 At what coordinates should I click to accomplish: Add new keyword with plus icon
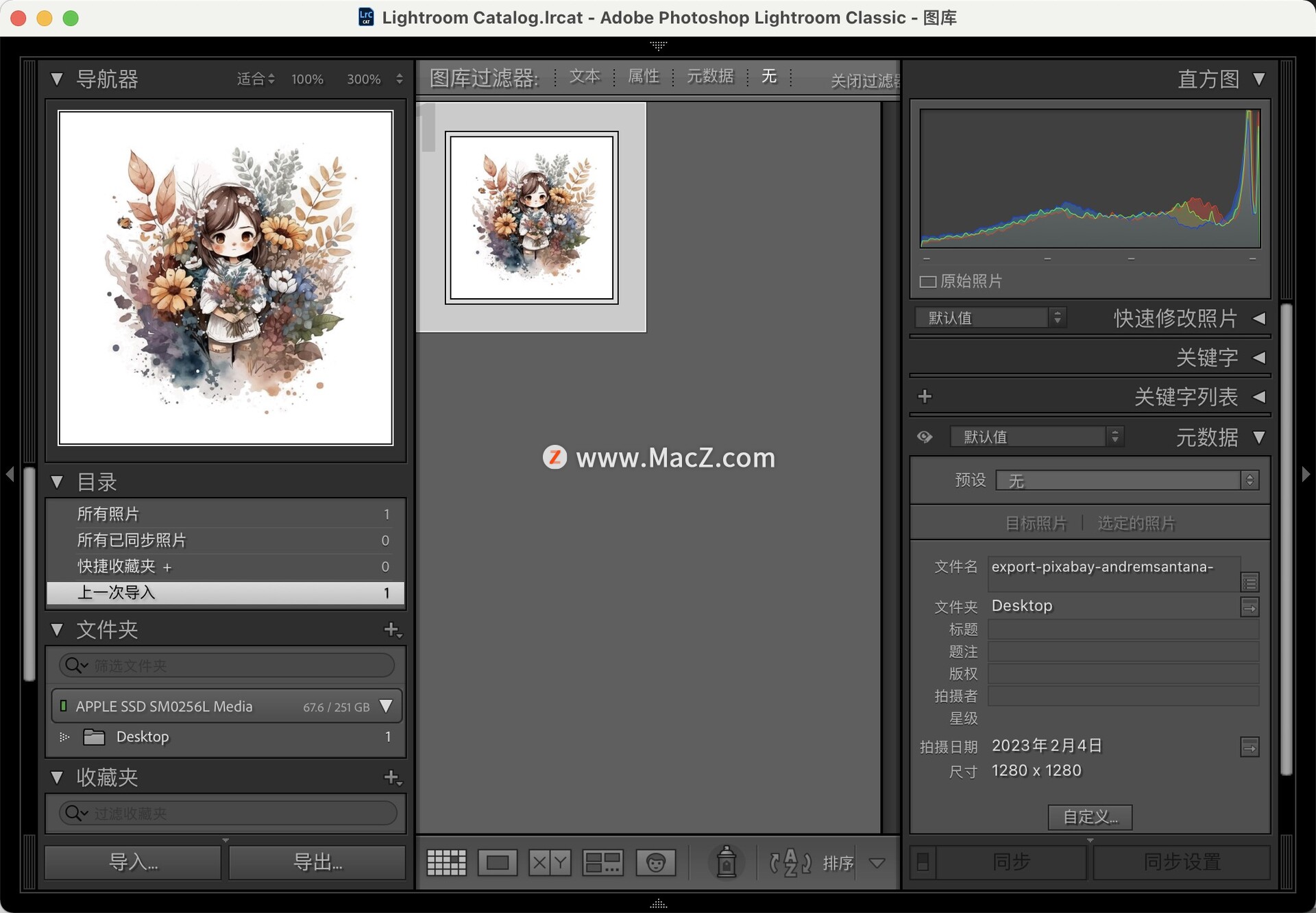925,396
